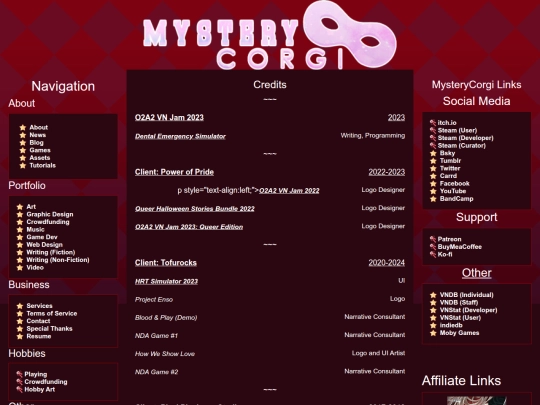View Terms of Service
The width and height of the screenshot is (540, 405).
tap(52, 313)
